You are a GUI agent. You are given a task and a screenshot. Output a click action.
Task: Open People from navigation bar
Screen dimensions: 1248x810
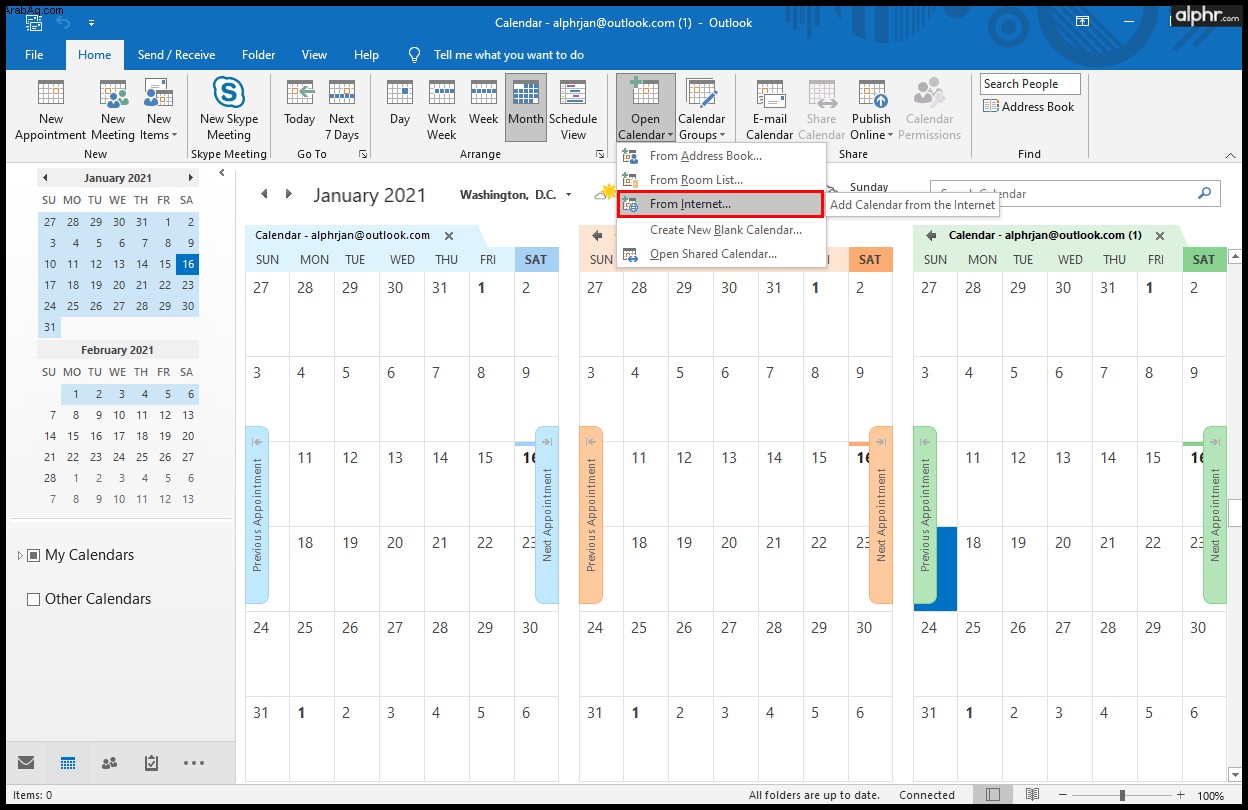point(109,763)
